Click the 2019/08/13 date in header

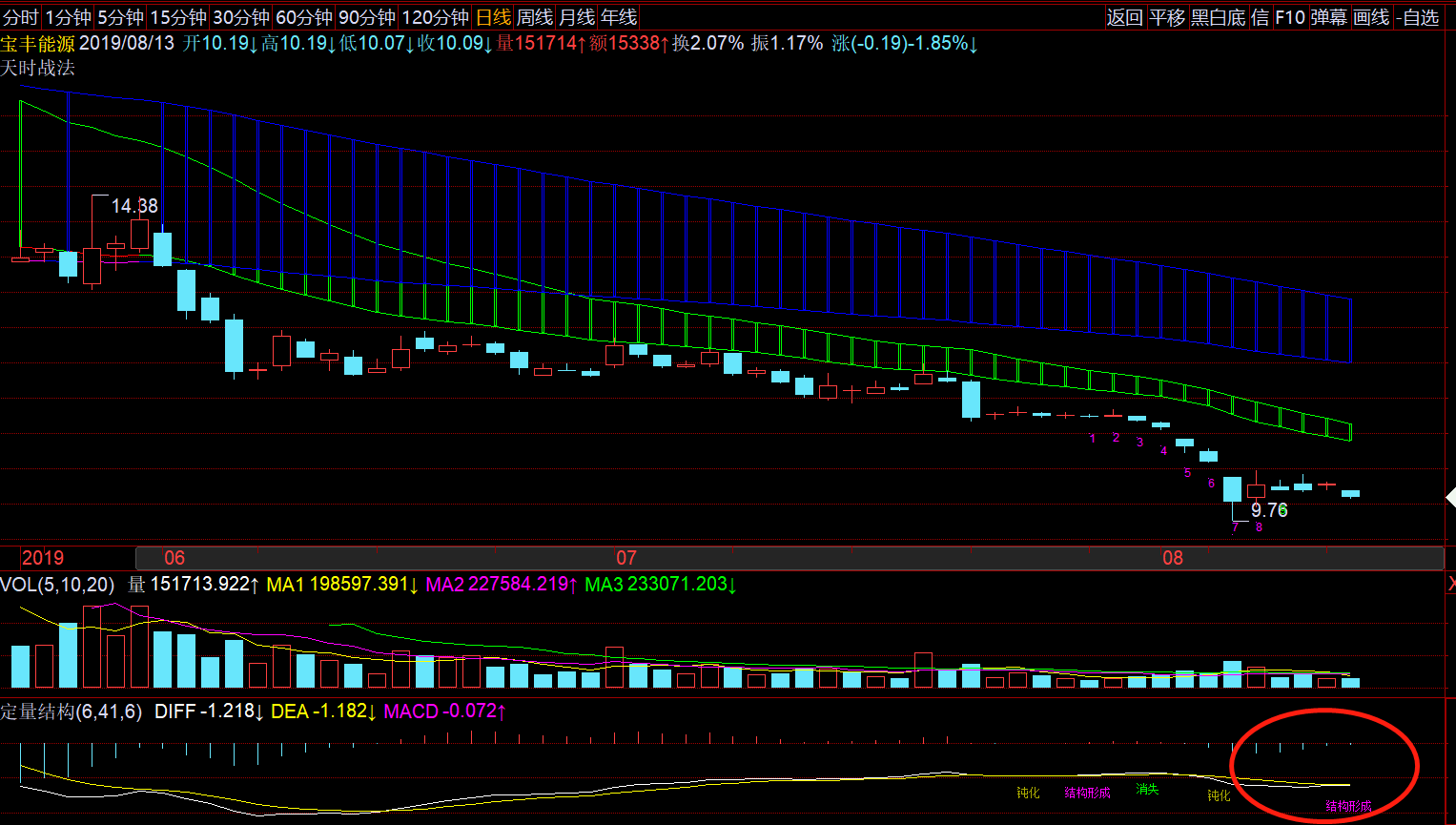tap(127, 43)
